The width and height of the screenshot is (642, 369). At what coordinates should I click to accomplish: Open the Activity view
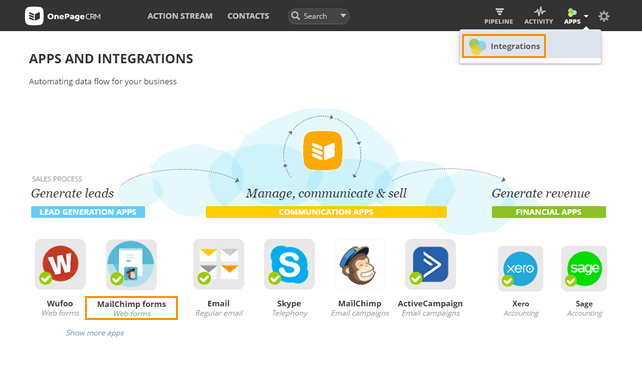coord(538,16)
